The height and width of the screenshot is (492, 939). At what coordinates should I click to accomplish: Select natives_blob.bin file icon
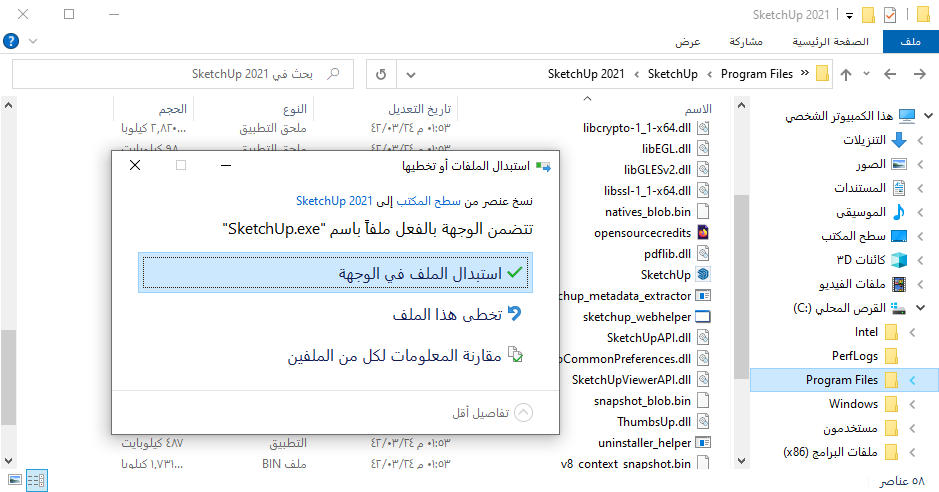click(703, 211)
